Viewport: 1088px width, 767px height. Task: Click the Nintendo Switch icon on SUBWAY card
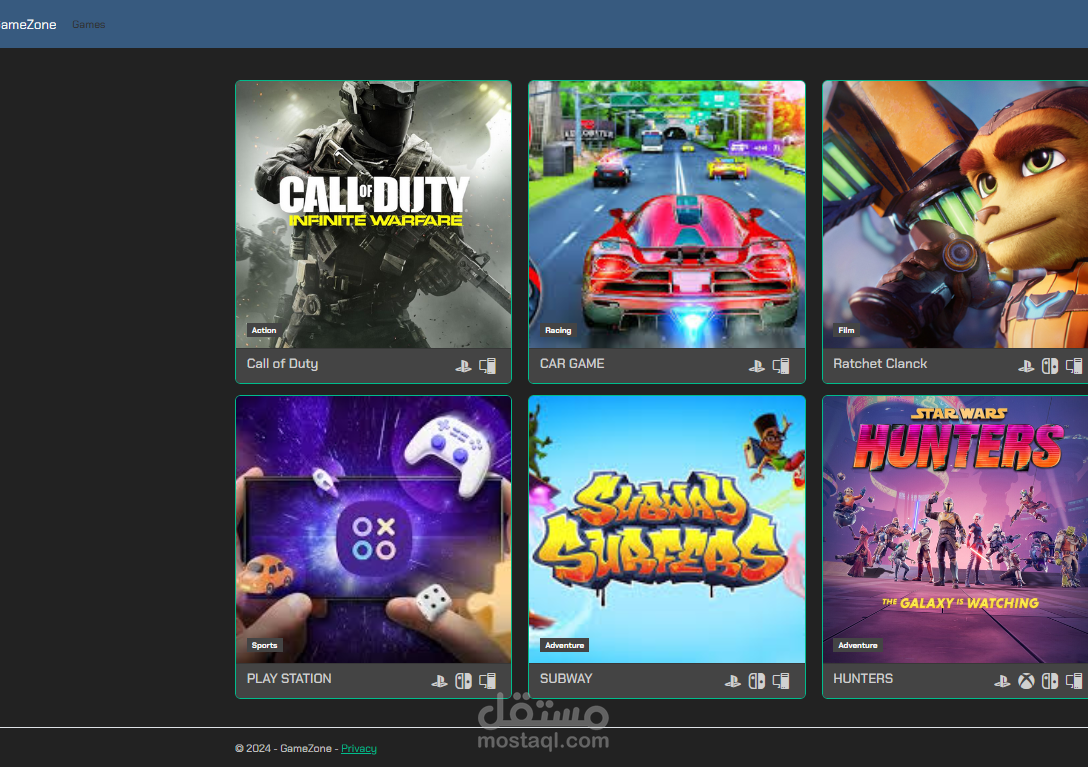(x=757, y=681)
